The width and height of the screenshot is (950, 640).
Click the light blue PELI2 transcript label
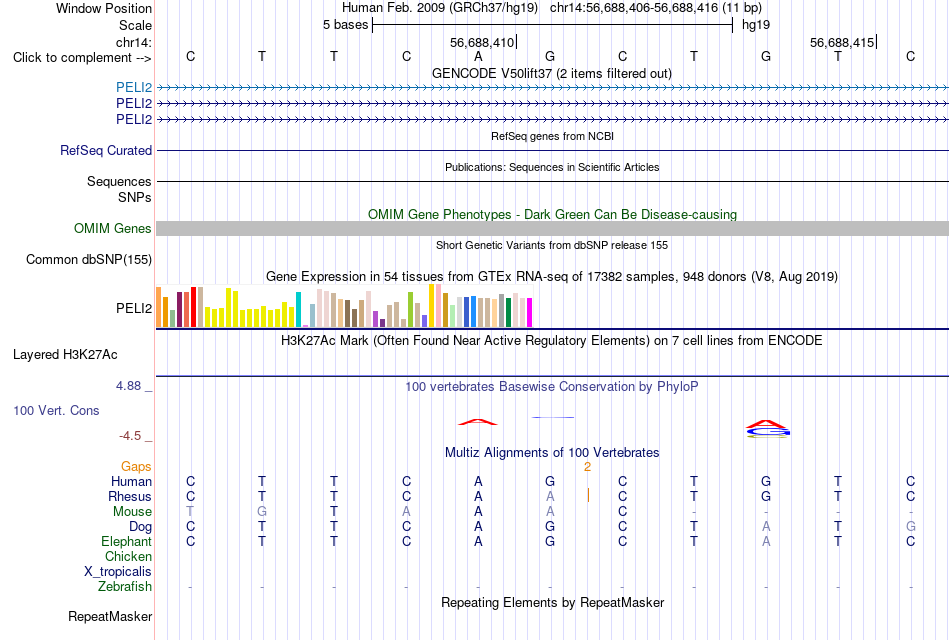[134, 88]
